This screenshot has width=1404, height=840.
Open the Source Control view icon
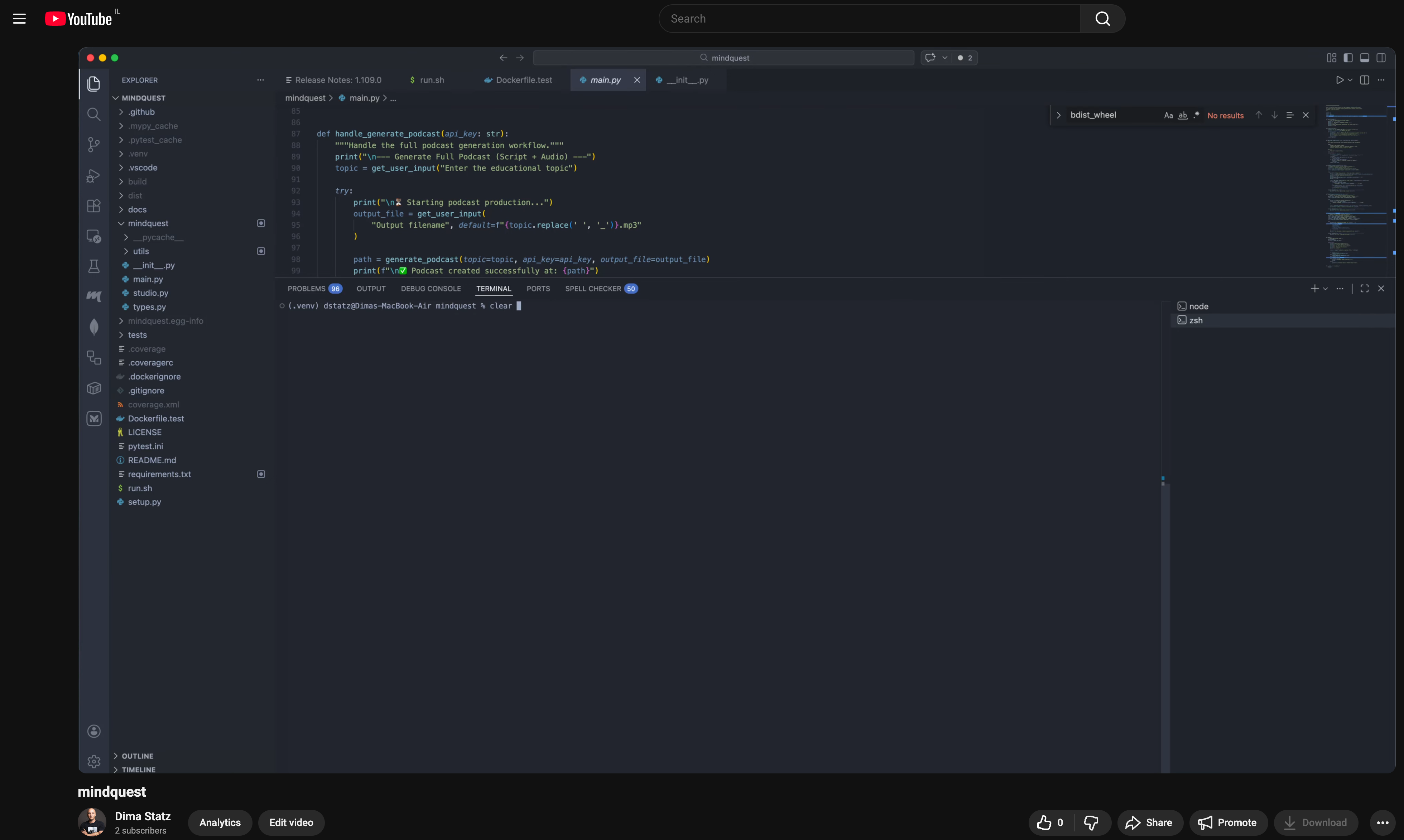[94, 144]
